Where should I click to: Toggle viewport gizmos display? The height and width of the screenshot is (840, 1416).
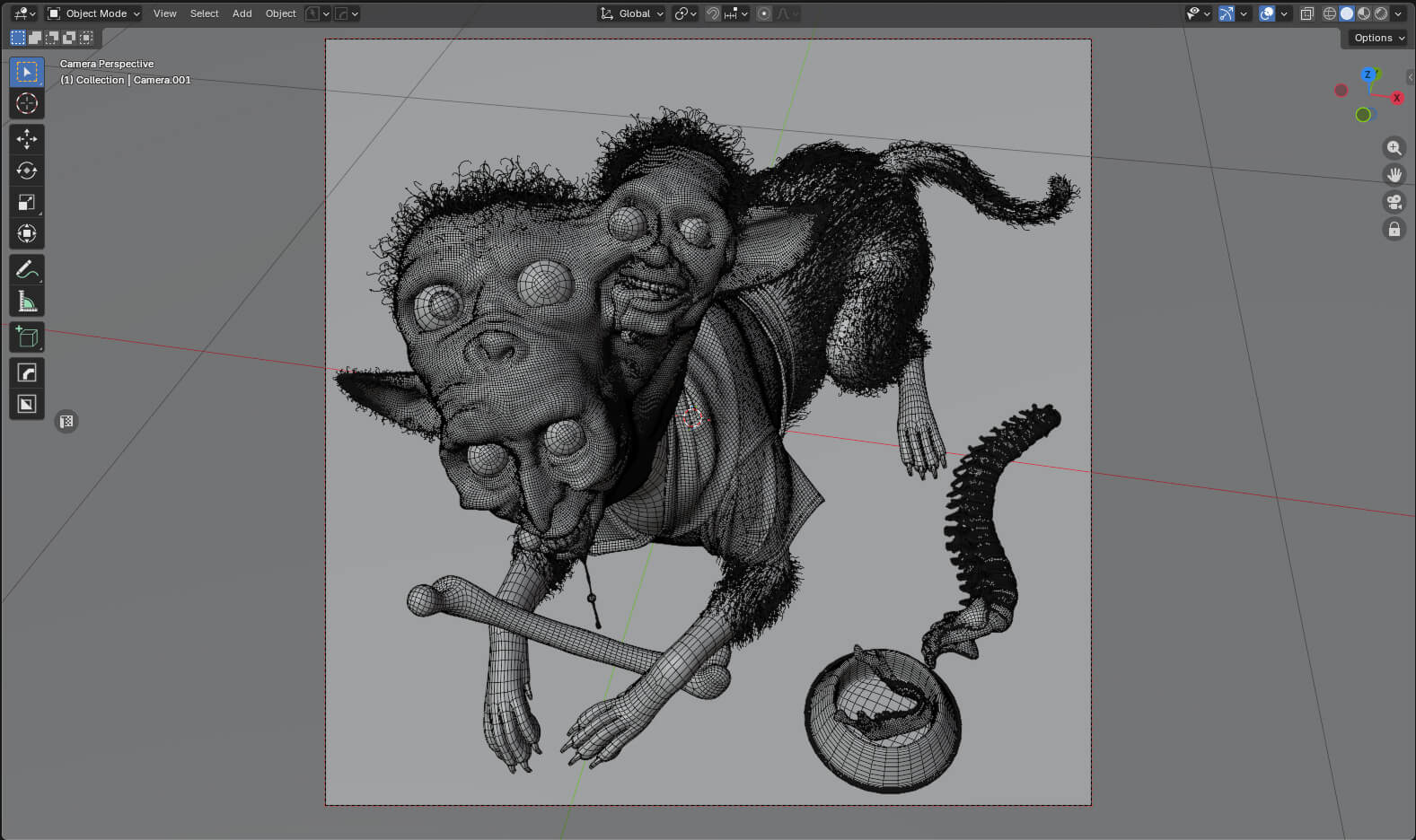(1226, 13)
